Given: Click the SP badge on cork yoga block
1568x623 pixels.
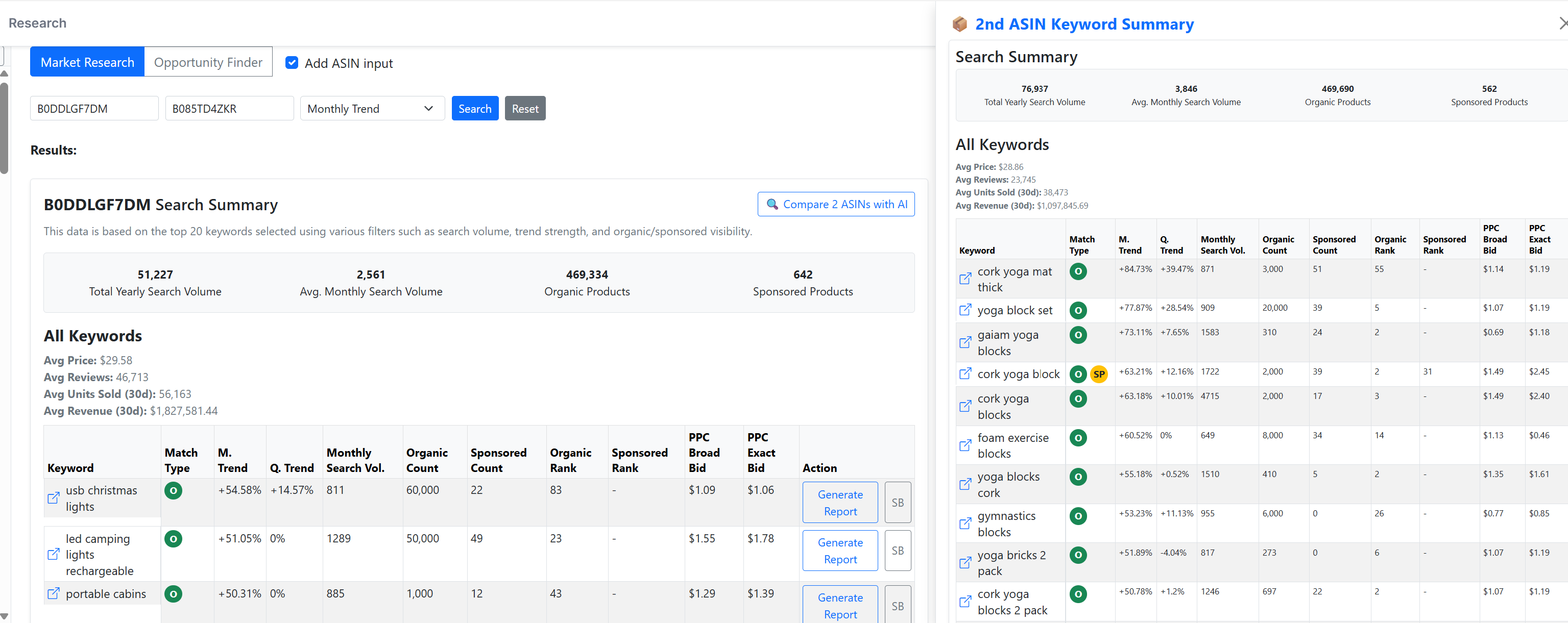Looking at the screenshot, I should pos(1099,374).
